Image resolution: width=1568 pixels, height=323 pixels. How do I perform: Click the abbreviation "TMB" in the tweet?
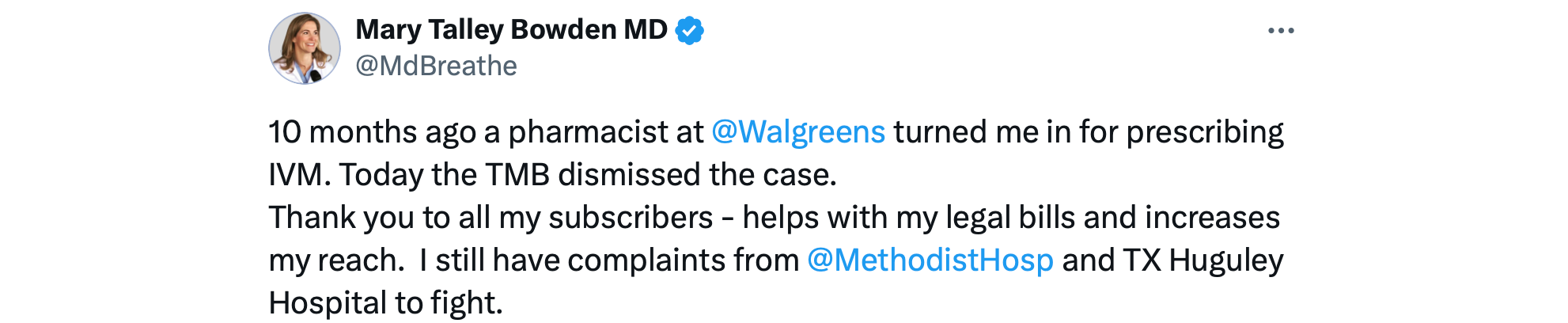[x=517, y=175]
